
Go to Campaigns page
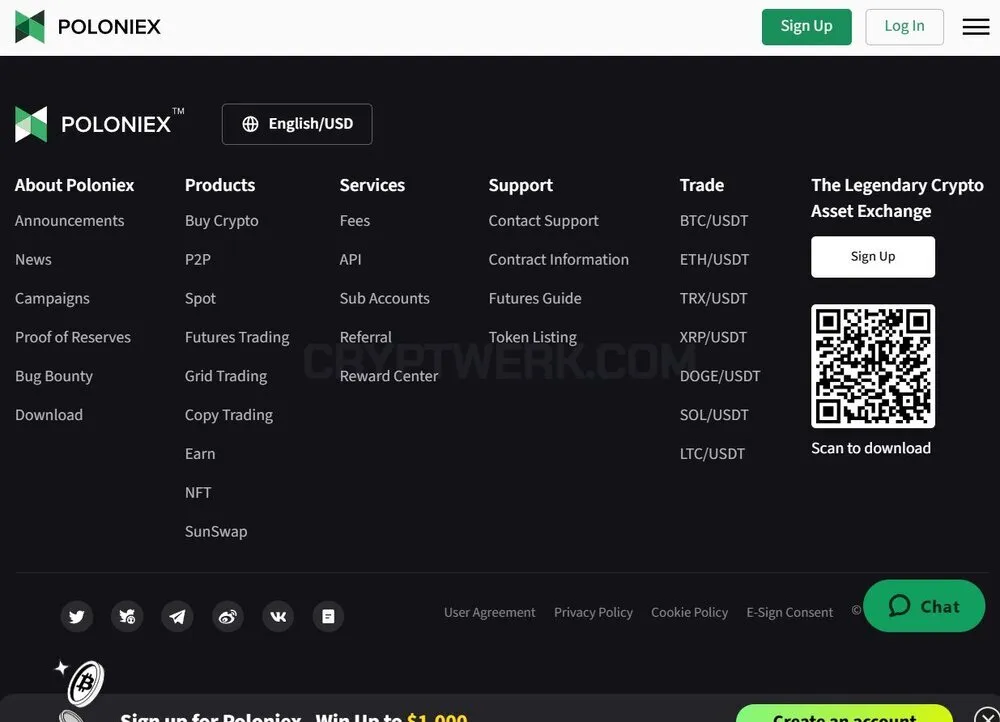(x=52, y=298)
